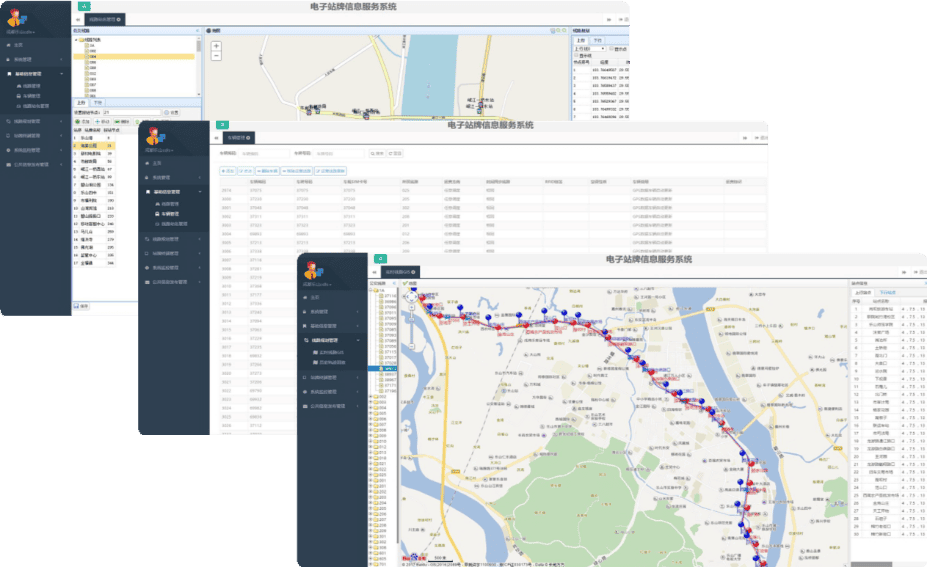Toggle the 地图 checkmark in front window
Viewport: 927px width, 567px height.
click(x=406, y=283)
